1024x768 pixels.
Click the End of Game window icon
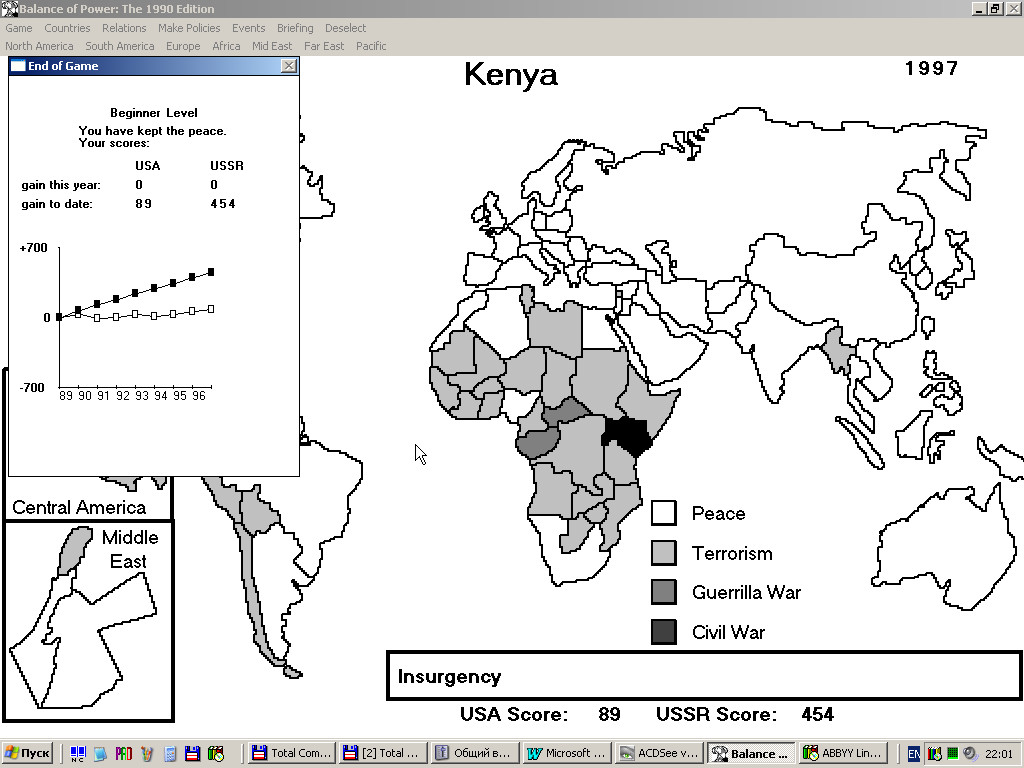pos(18,66)
